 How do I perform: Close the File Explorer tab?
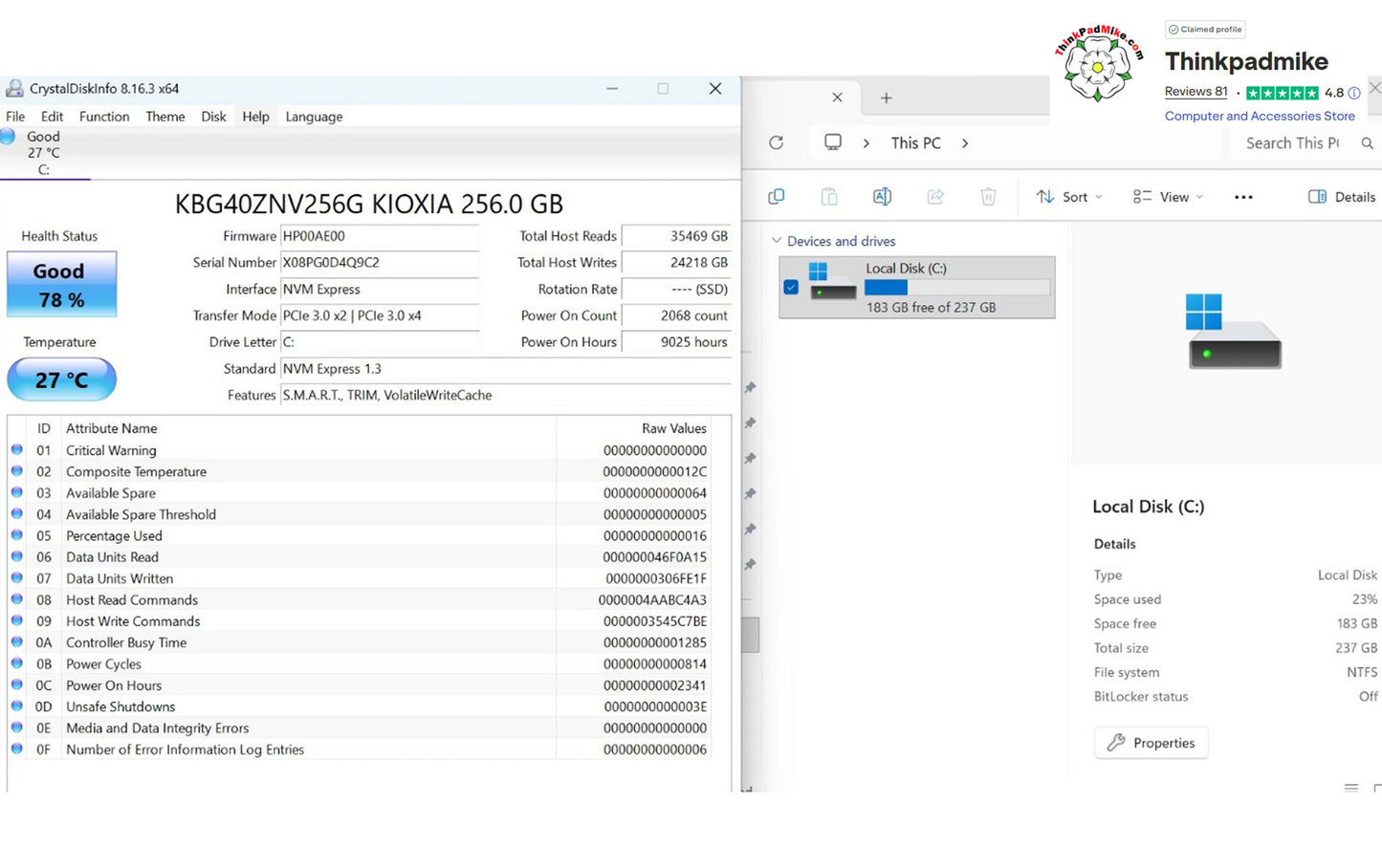(837, 98)
